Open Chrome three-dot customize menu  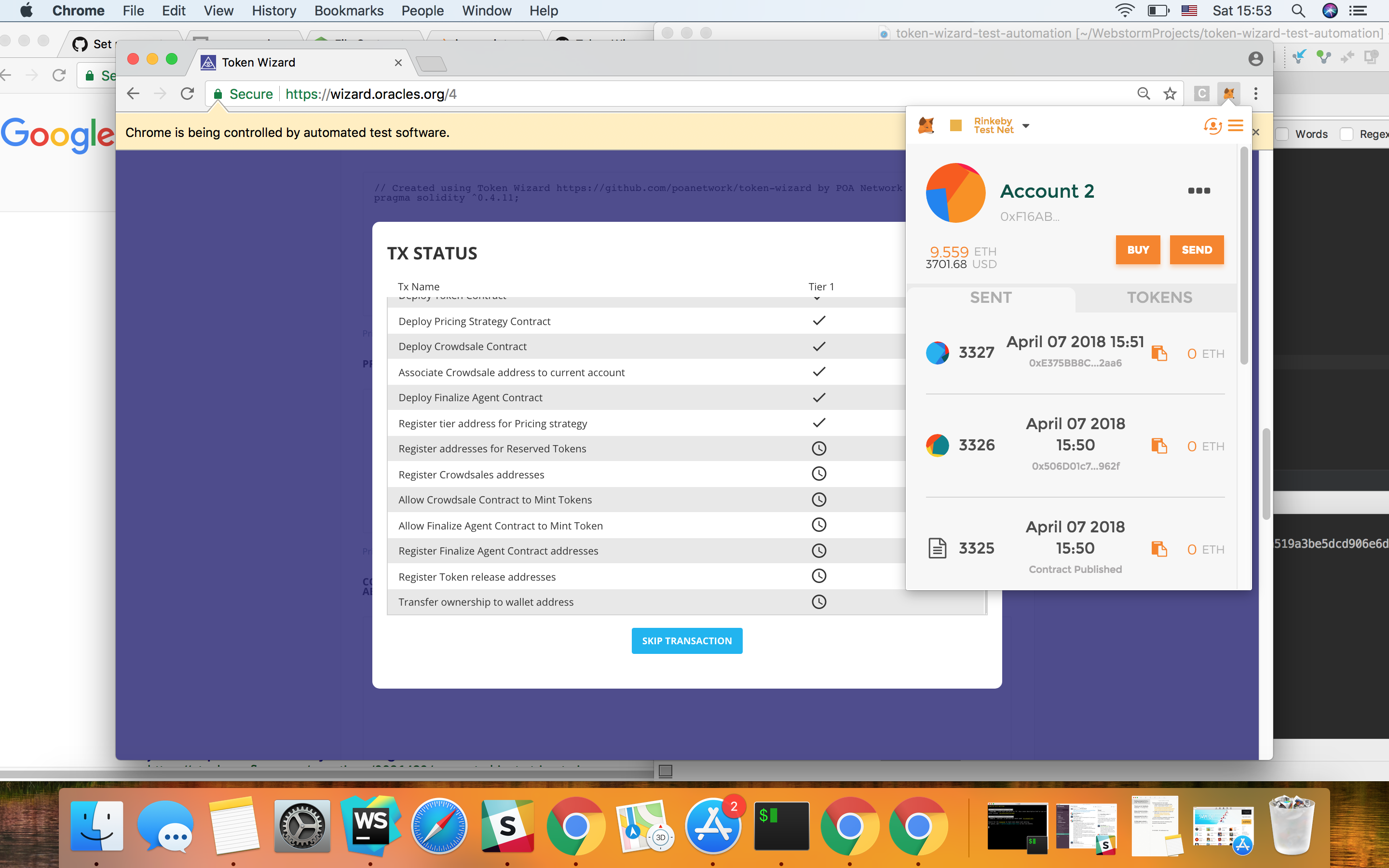click(x=1255, y=94)
